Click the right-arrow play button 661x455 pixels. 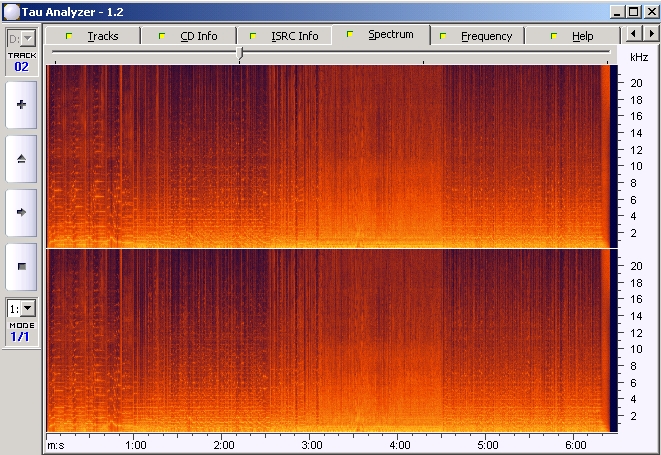(x=21, y=212)
